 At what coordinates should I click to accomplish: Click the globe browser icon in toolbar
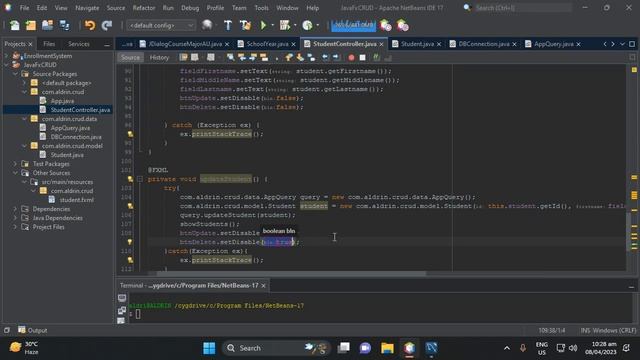[207, 26]
